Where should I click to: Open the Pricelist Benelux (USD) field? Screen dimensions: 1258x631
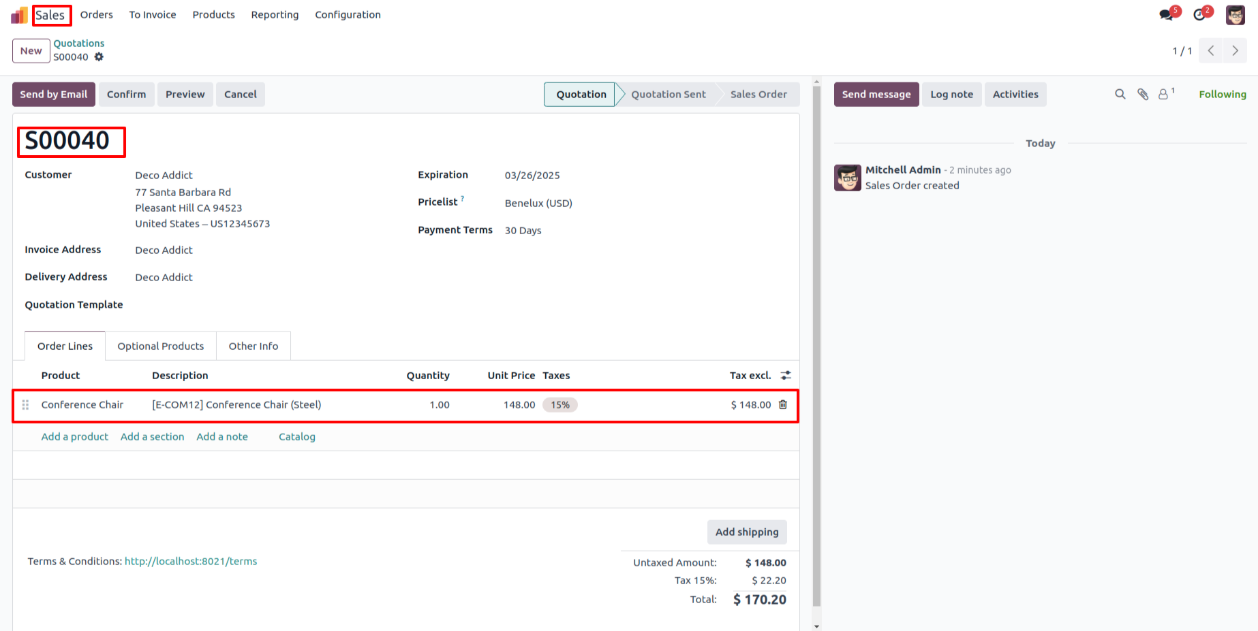click(538, 203)
